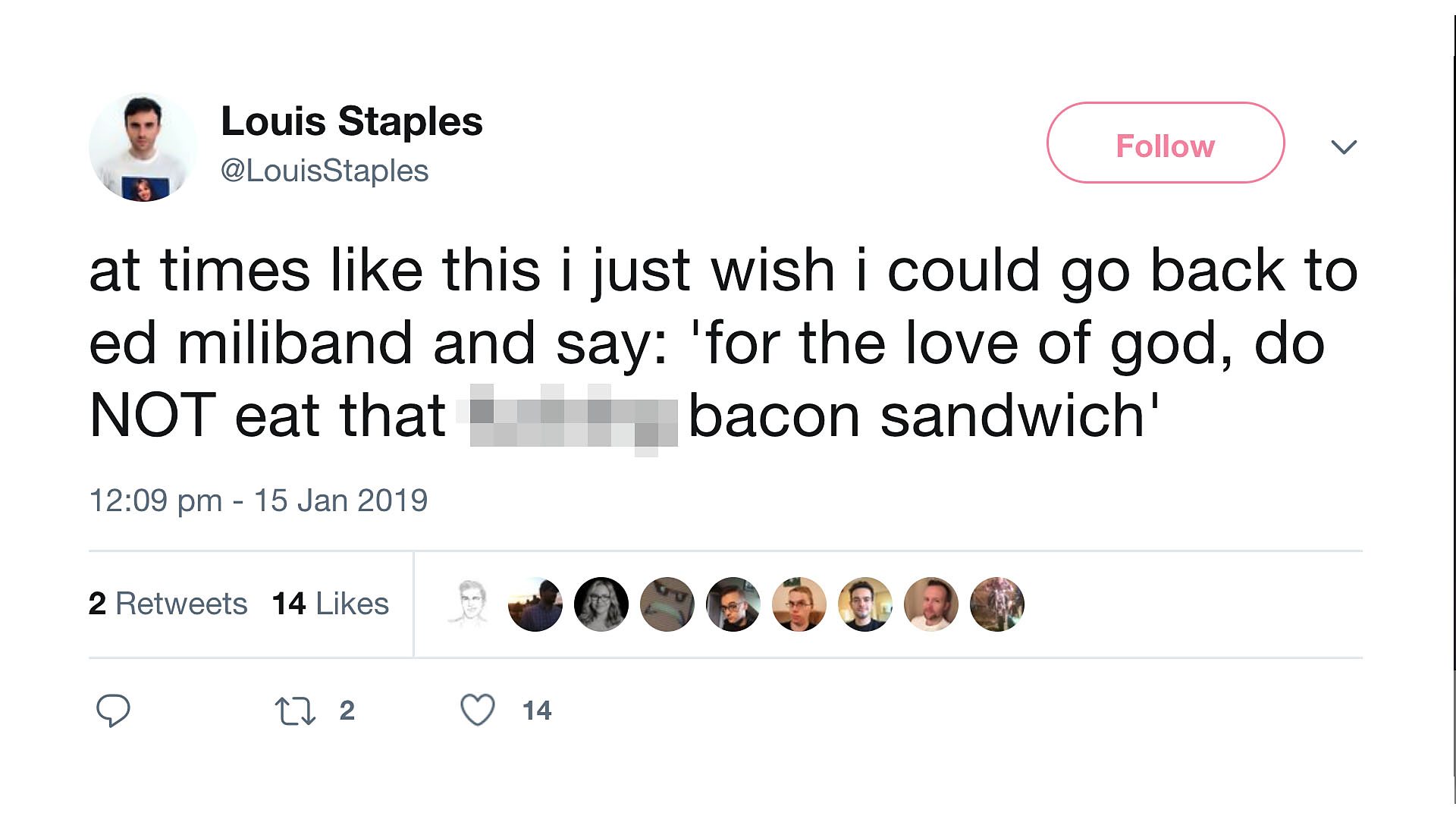This screenshot has width=1456, height=819.
Task: Open the cartoon face liker avatar
Action: [667, 604]
